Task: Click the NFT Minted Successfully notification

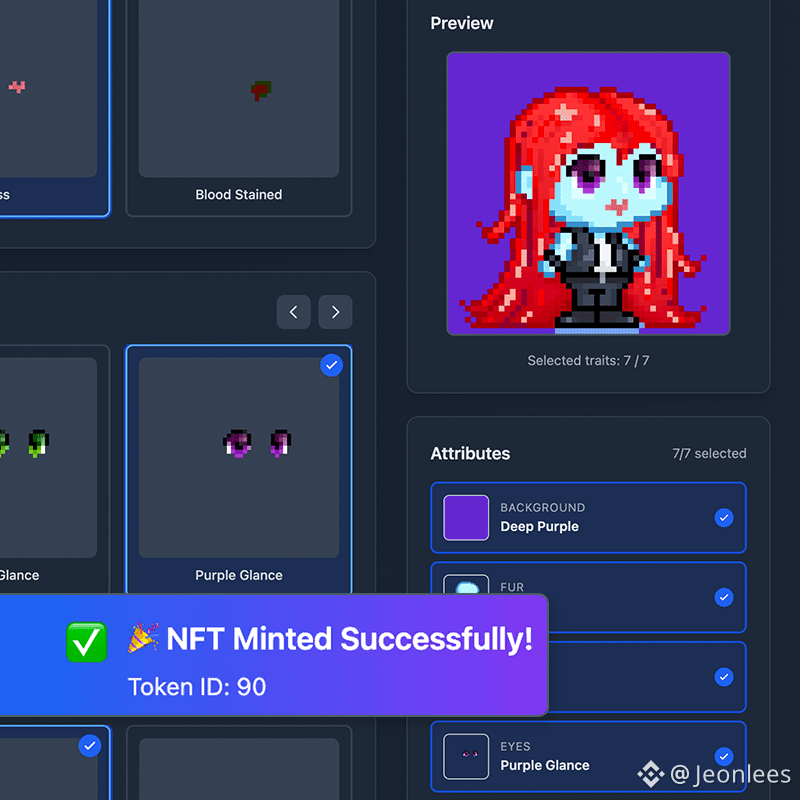Action: (273, 655)
